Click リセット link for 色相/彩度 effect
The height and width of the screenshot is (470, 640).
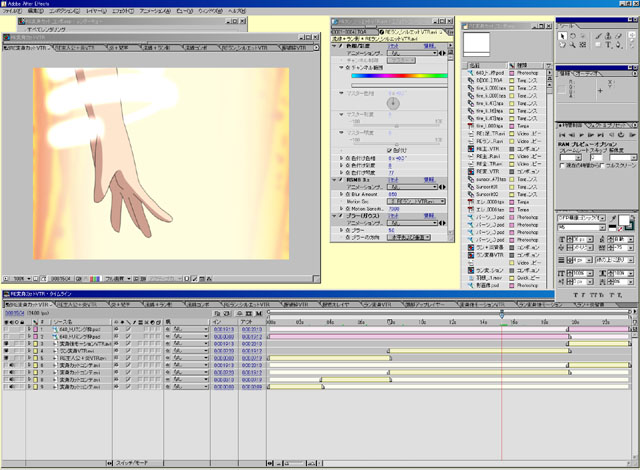coord(393,46)
